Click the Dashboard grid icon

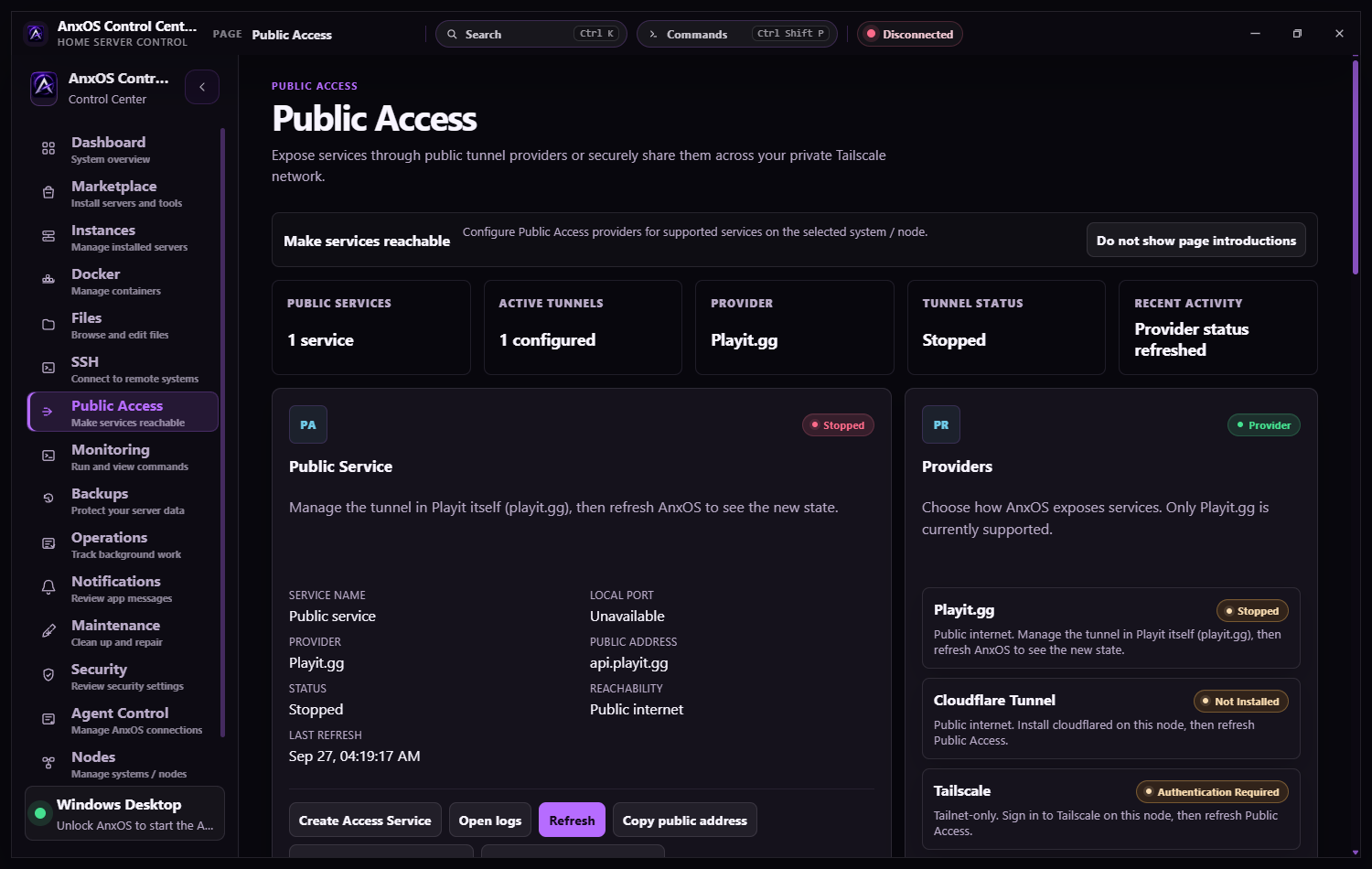coord(48,148)
